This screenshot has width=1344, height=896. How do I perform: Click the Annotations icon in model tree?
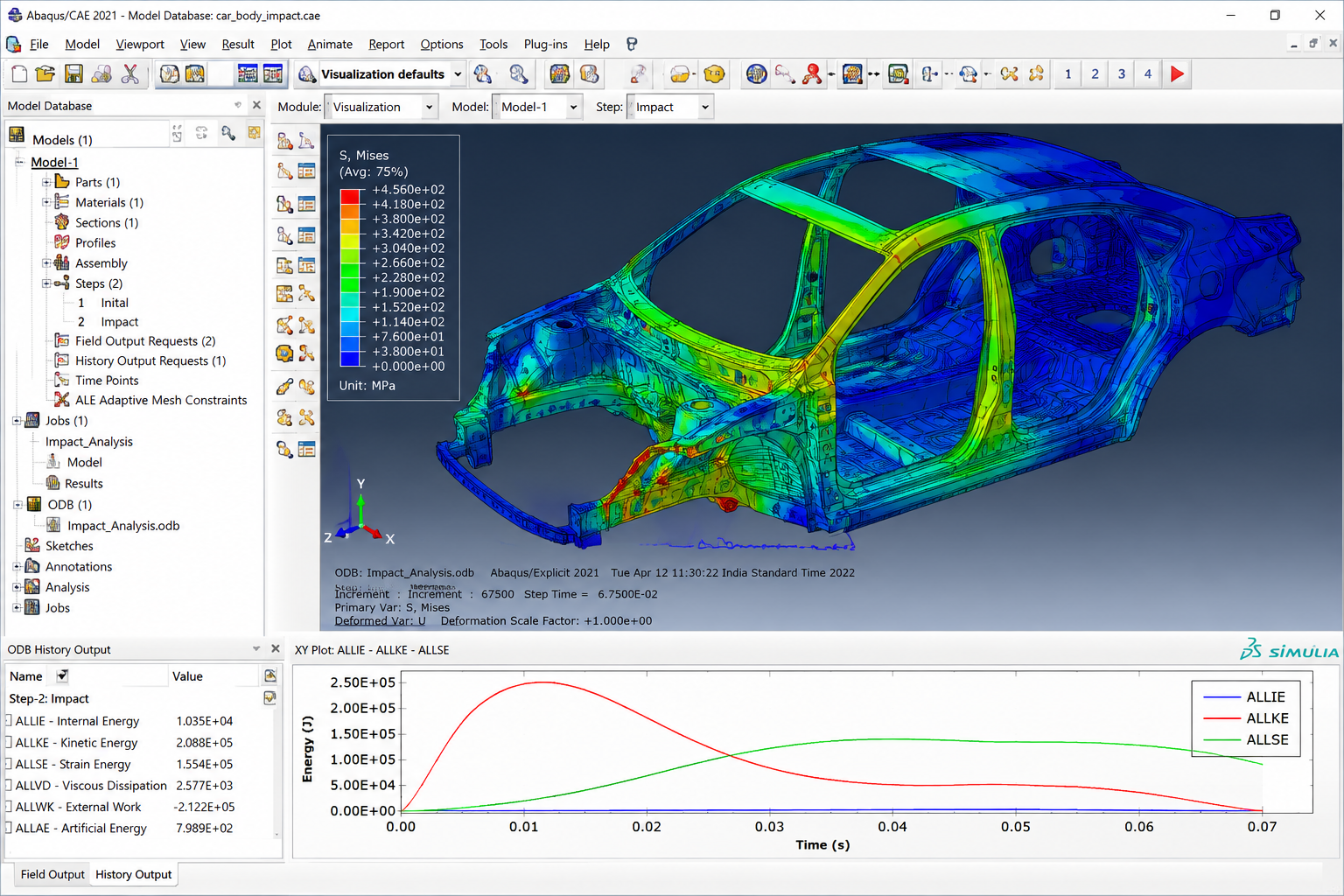tap(32, 566)
